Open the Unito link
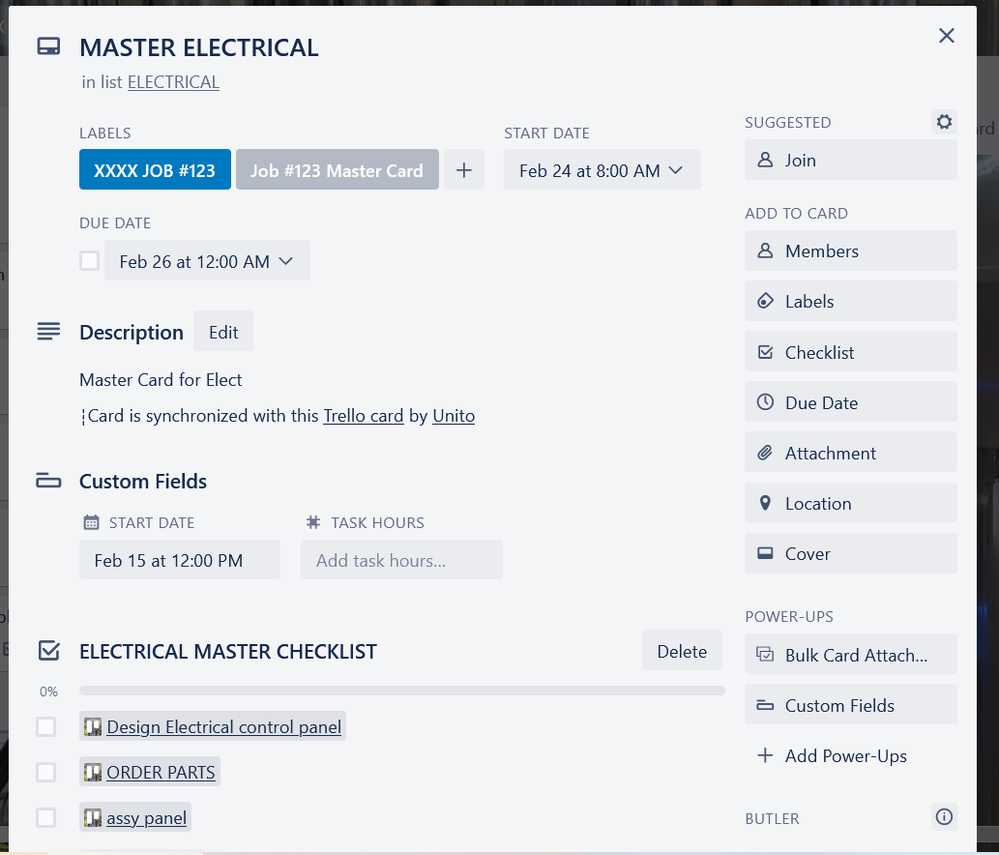The height and width of the screenshot is (855, 999). 454,415
